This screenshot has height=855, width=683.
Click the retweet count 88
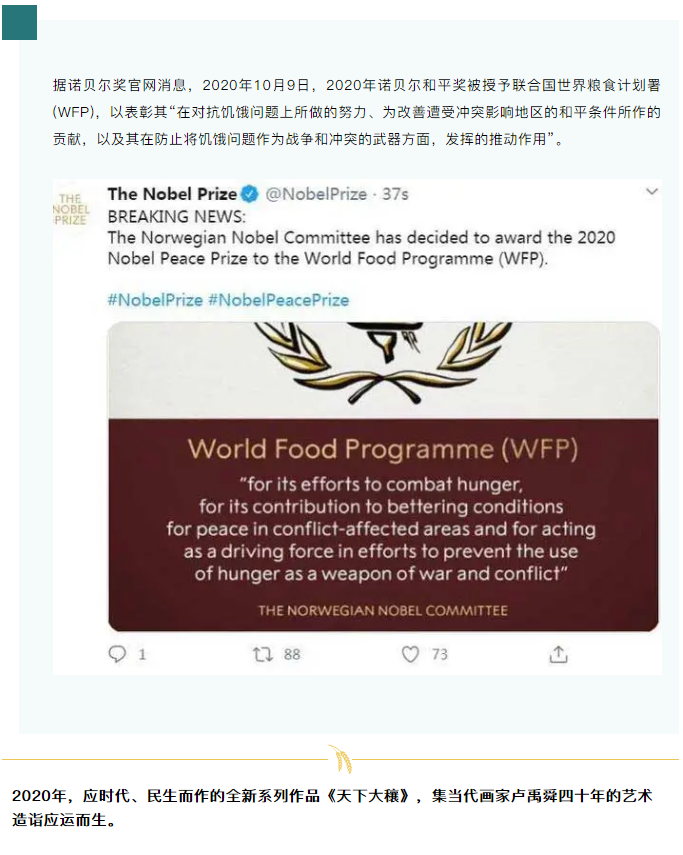[x=292, y=654]
